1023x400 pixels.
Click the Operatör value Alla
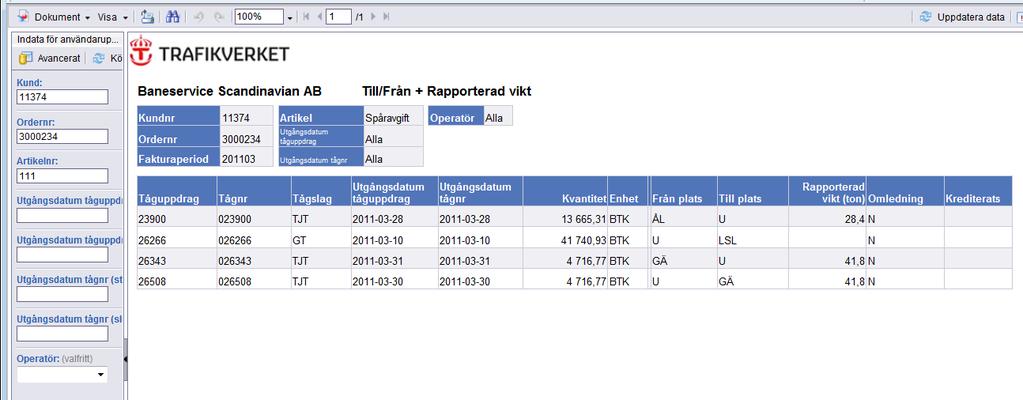[x=498, y=118]
